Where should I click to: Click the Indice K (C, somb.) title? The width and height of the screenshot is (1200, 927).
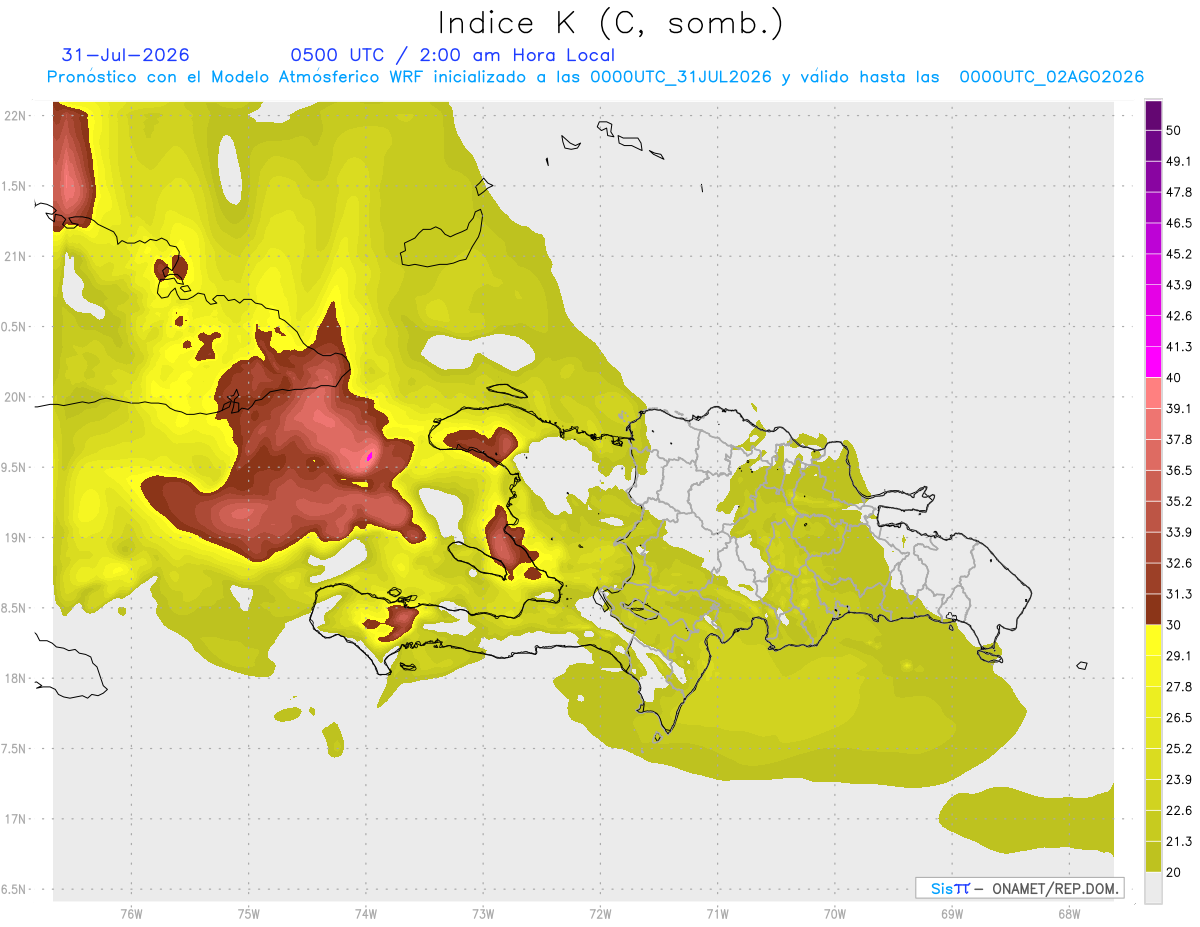610,23
